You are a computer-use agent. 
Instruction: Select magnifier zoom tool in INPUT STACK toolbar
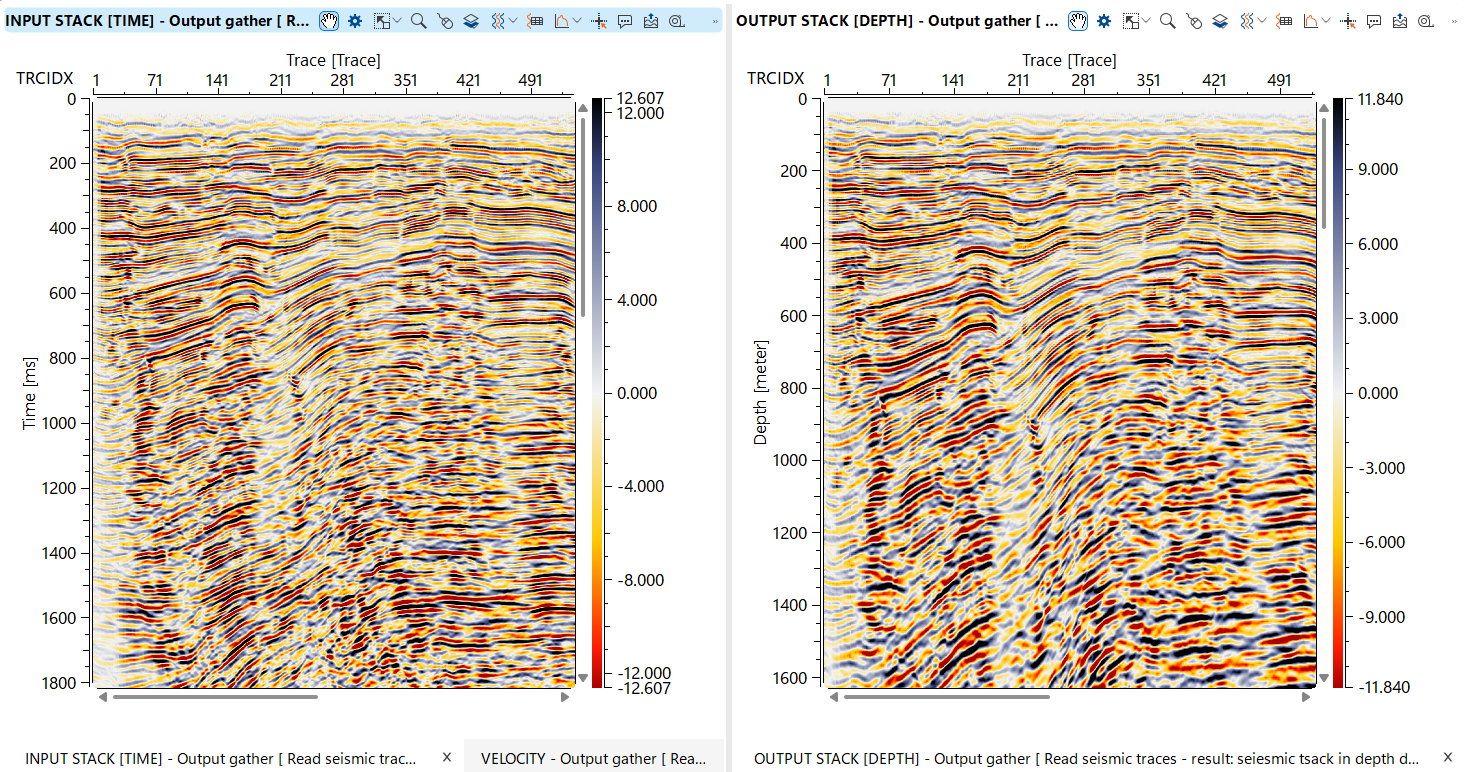[418, 20]
